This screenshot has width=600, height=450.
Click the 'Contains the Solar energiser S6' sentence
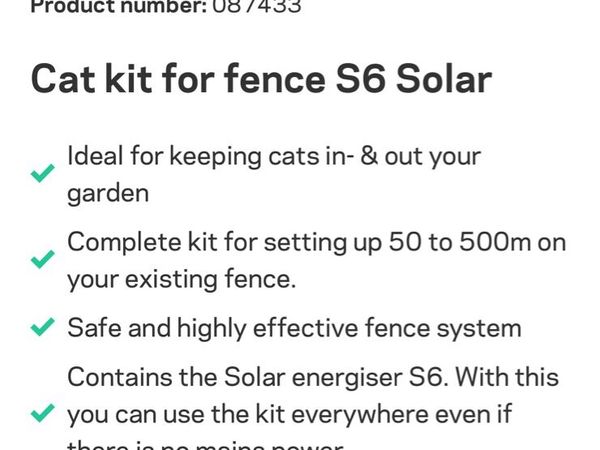click(x=257, y=377)
